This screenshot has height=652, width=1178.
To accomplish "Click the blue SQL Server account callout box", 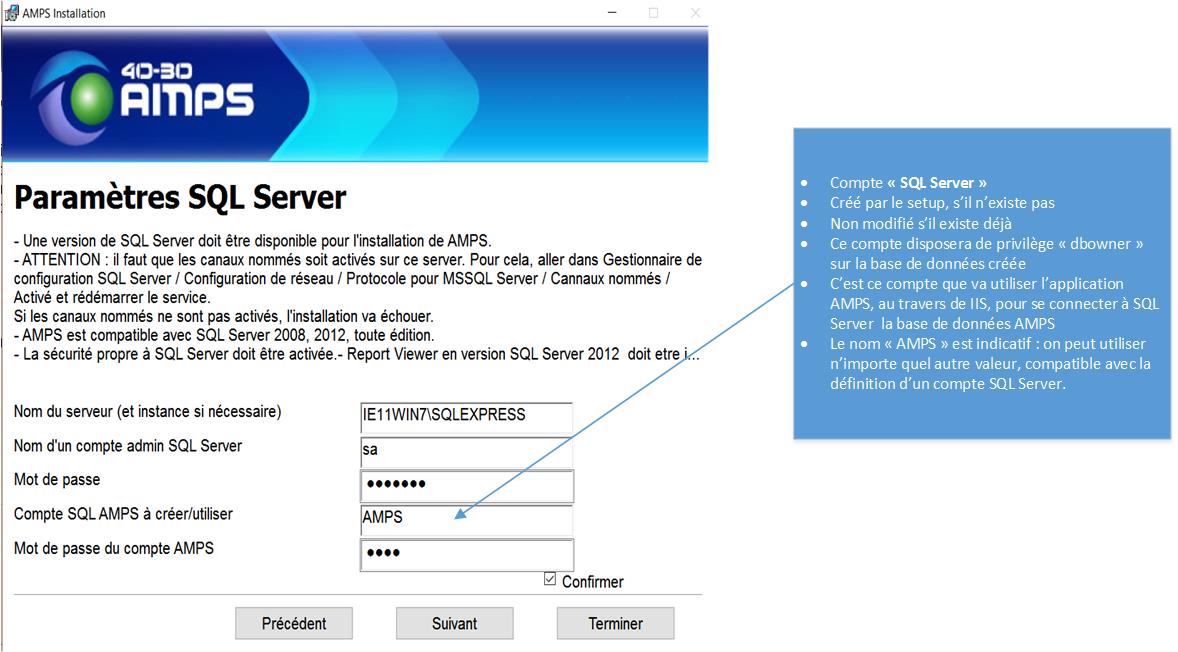I will (981, 283).
